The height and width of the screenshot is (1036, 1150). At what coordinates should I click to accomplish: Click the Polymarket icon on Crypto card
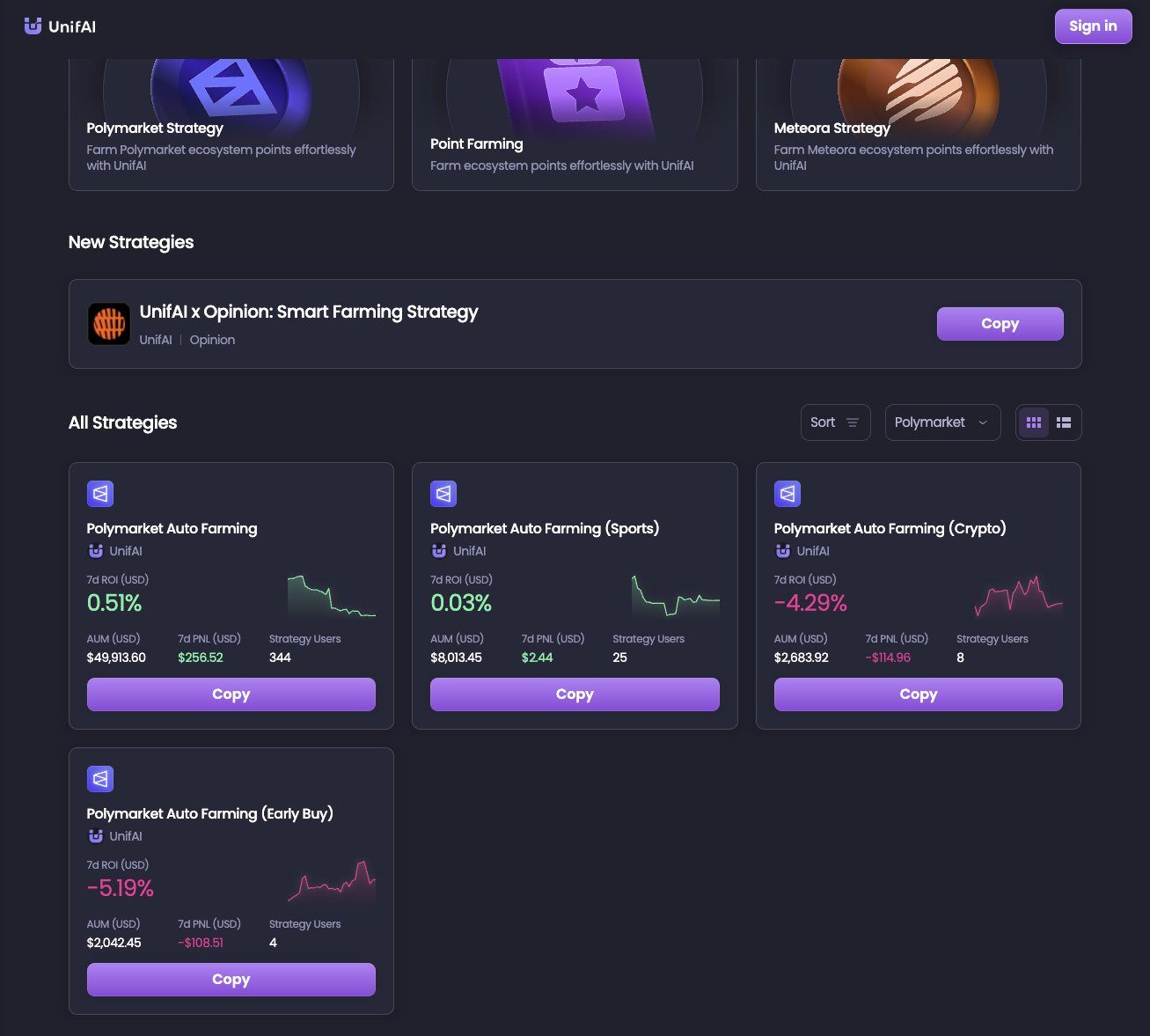tap(787, 494)
